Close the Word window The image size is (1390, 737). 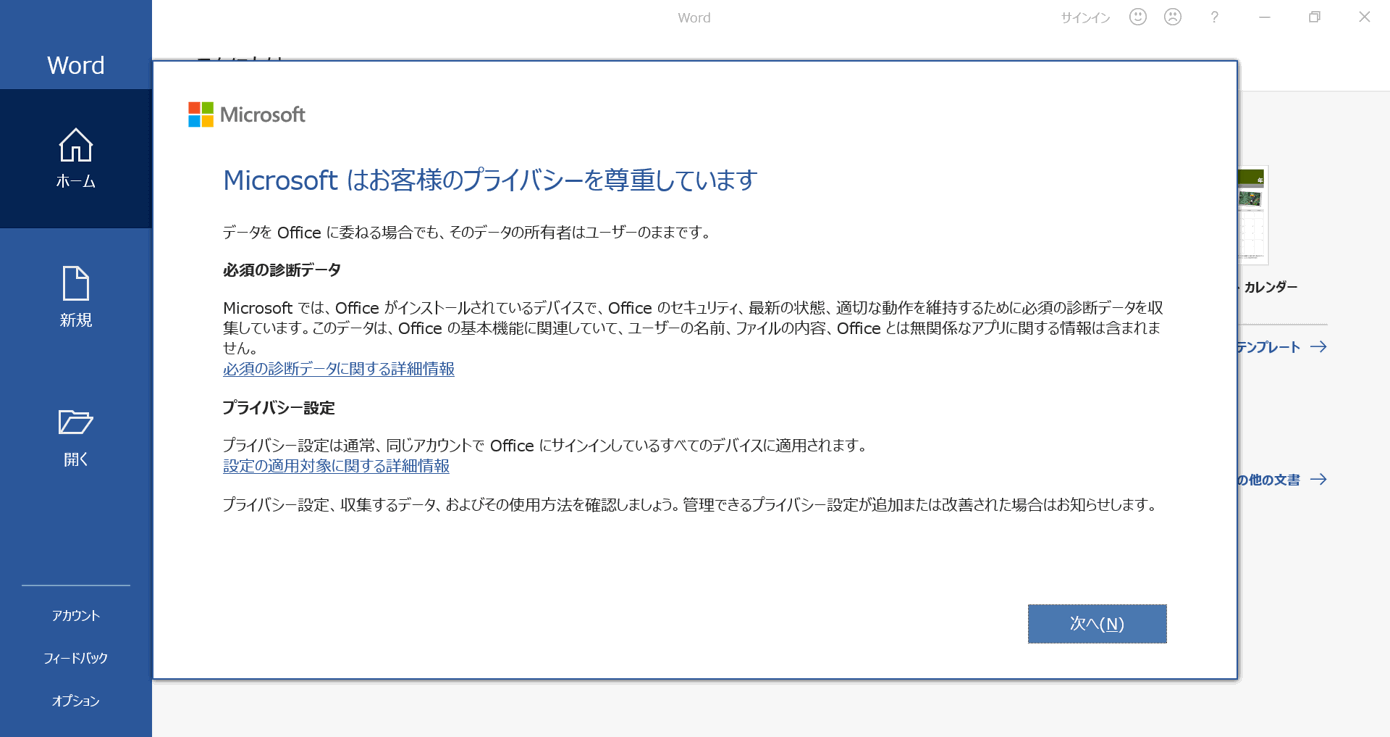tap(1364, 17)
